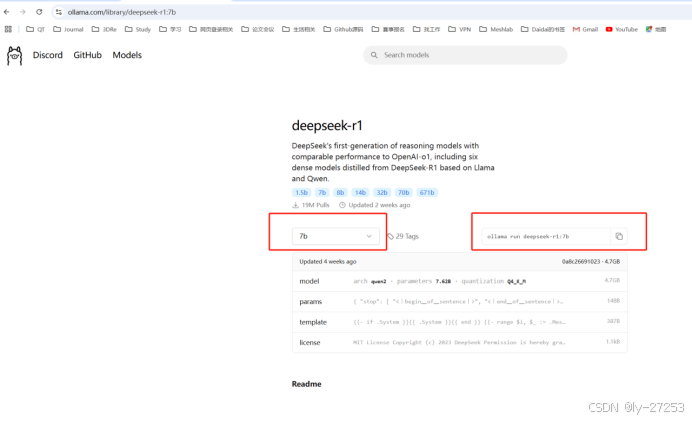Click the Search models field
Viewport: 692px width, 421px height.
(465, 55)
